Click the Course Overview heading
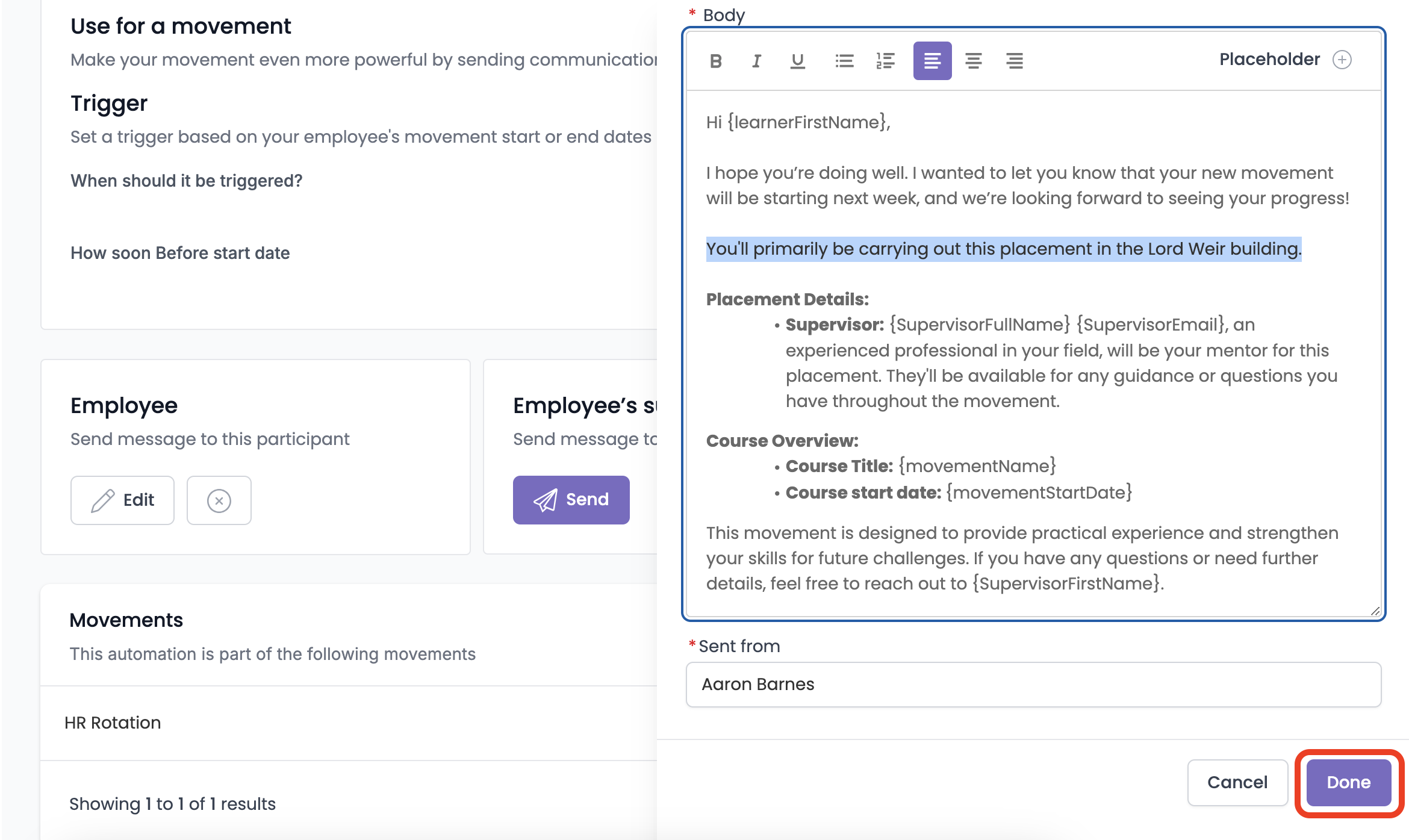 point(782,441)
